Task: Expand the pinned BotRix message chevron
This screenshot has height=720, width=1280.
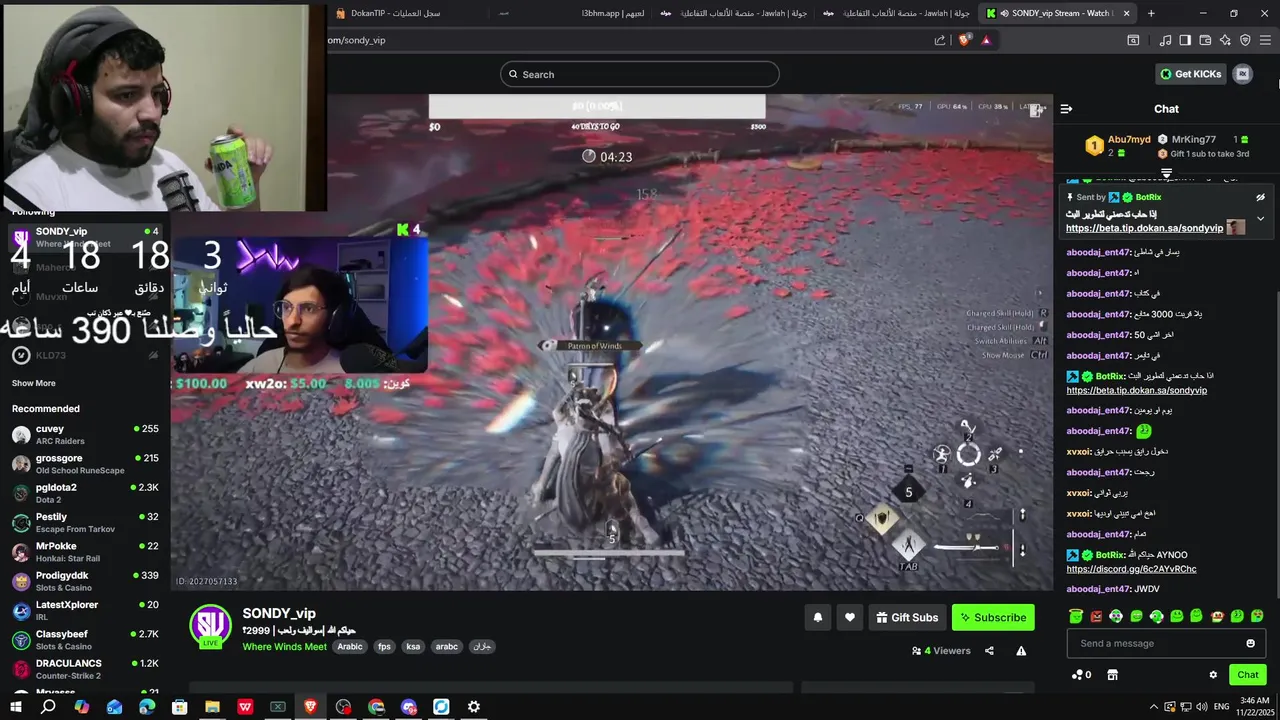Action: coord(1260,218)
